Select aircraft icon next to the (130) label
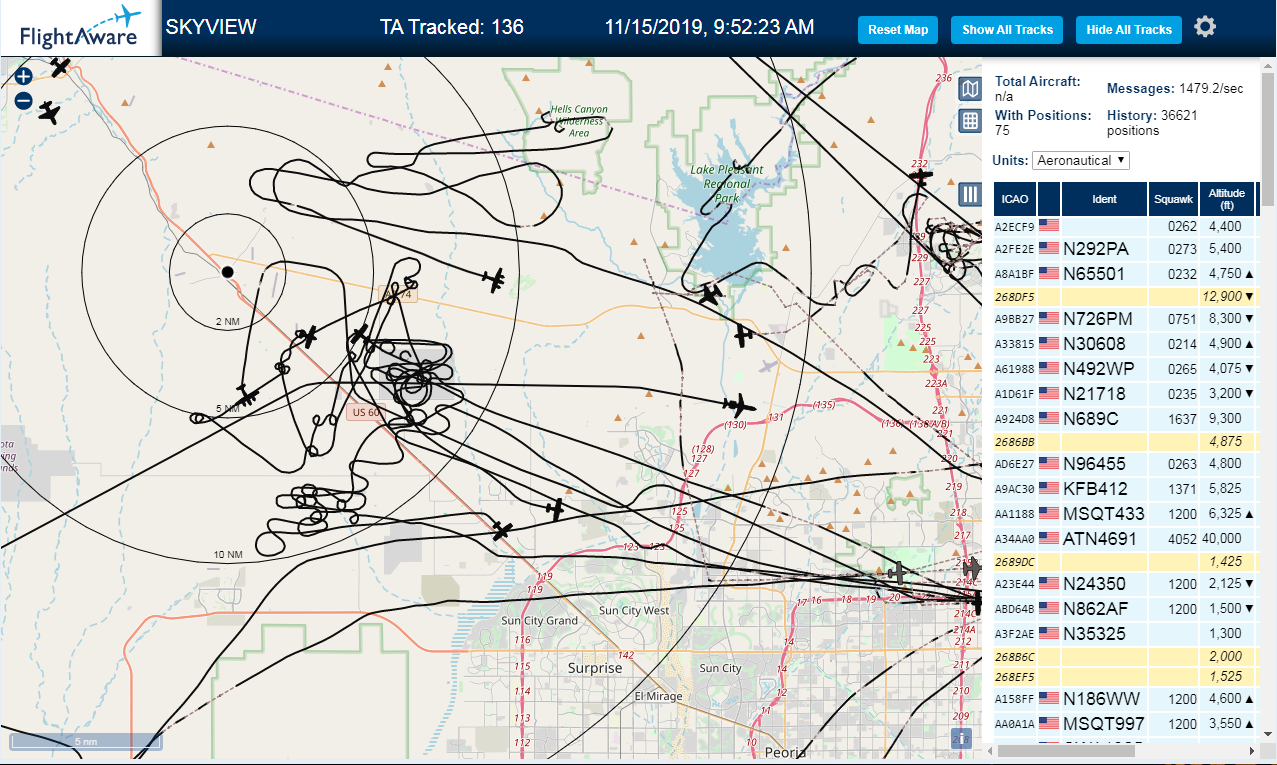1277x765 pixels. click(x=739, y=406)
